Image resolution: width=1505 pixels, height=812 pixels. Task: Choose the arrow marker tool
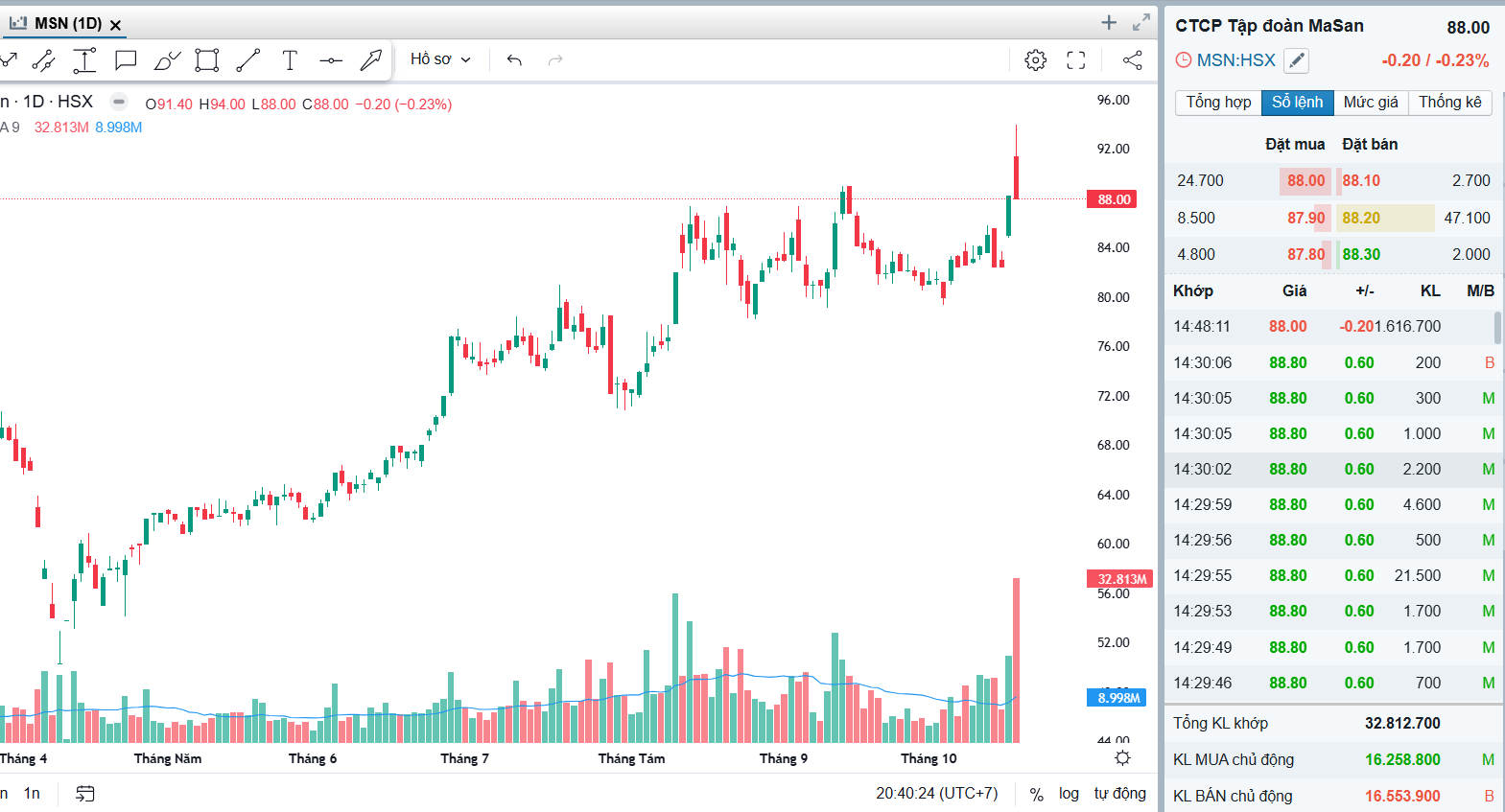pyautogui.click(x=370, y=60)
